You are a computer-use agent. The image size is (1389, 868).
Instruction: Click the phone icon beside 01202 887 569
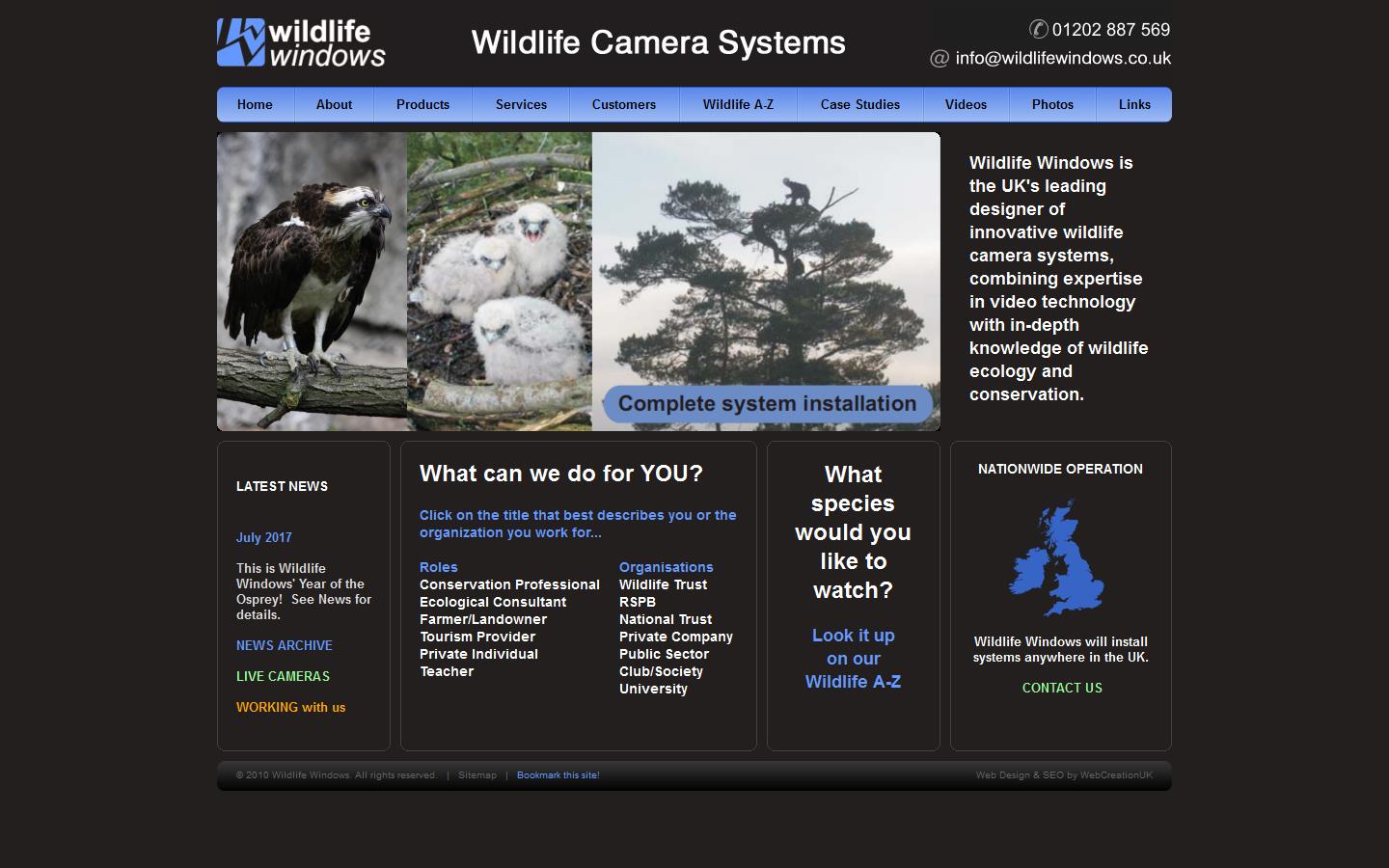pyautogui.click(x=1038, y=29)
